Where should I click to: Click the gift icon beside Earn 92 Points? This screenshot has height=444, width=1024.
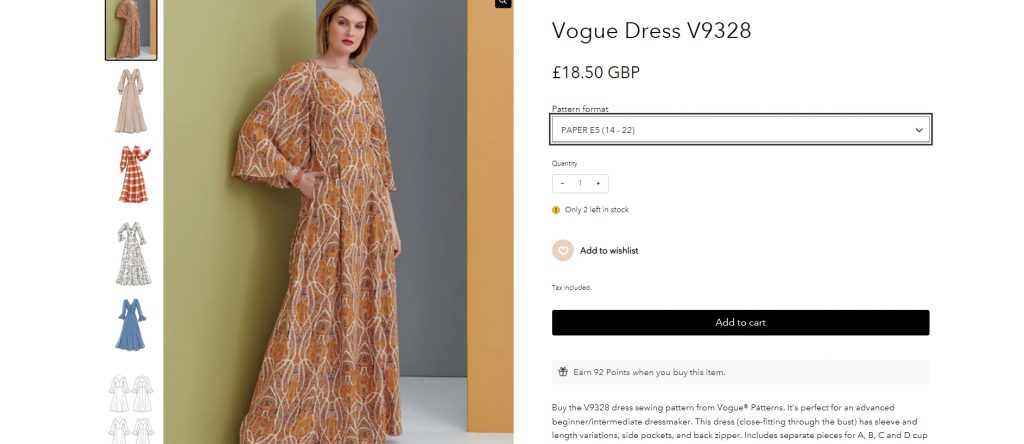point(563,372)
